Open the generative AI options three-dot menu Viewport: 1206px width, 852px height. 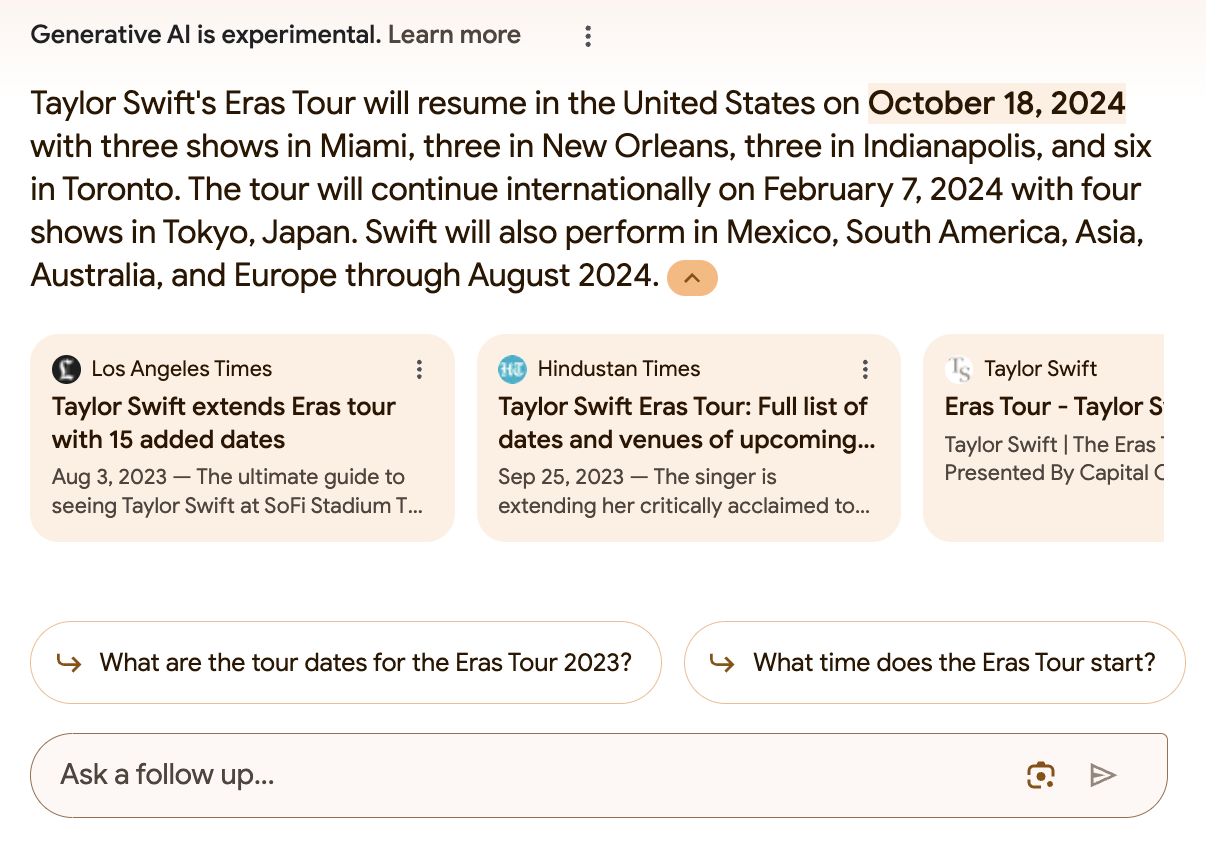(588, 37)
